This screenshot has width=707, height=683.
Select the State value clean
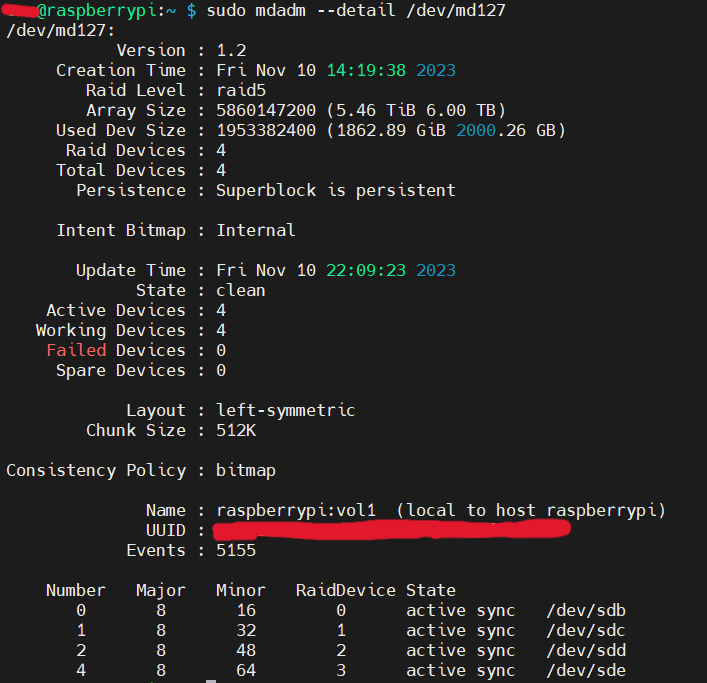click(241, 290)
